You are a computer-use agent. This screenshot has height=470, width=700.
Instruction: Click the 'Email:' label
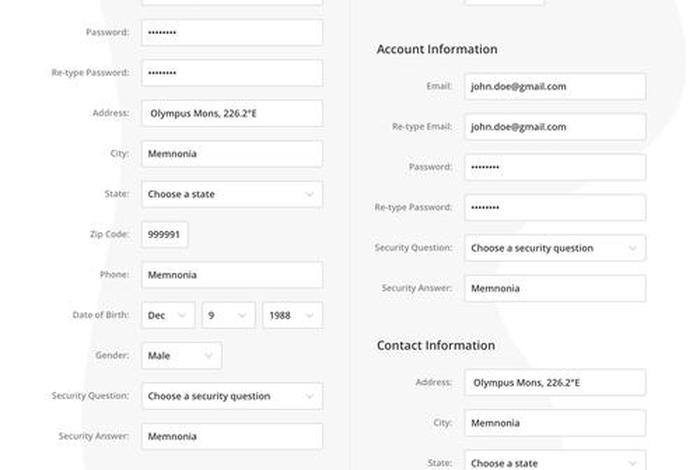pos(439,86)
